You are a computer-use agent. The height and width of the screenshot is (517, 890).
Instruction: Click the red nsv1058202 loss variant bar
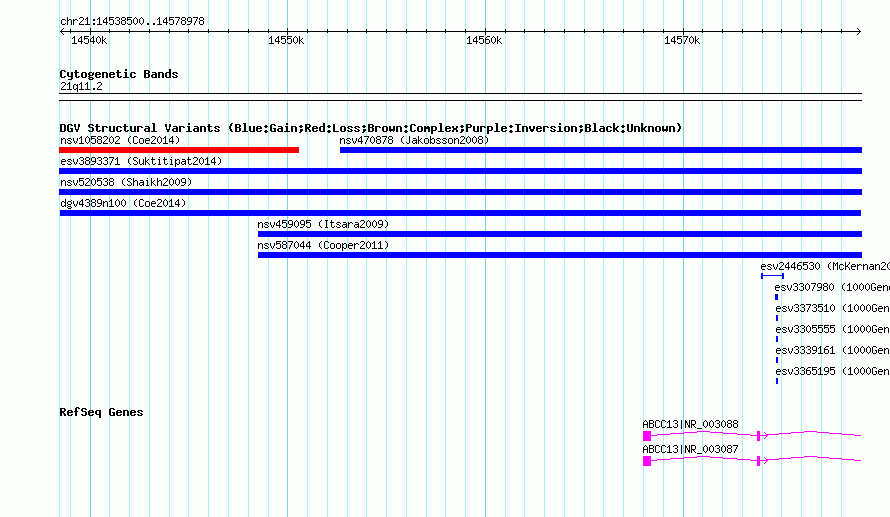(x=179, y=150)
